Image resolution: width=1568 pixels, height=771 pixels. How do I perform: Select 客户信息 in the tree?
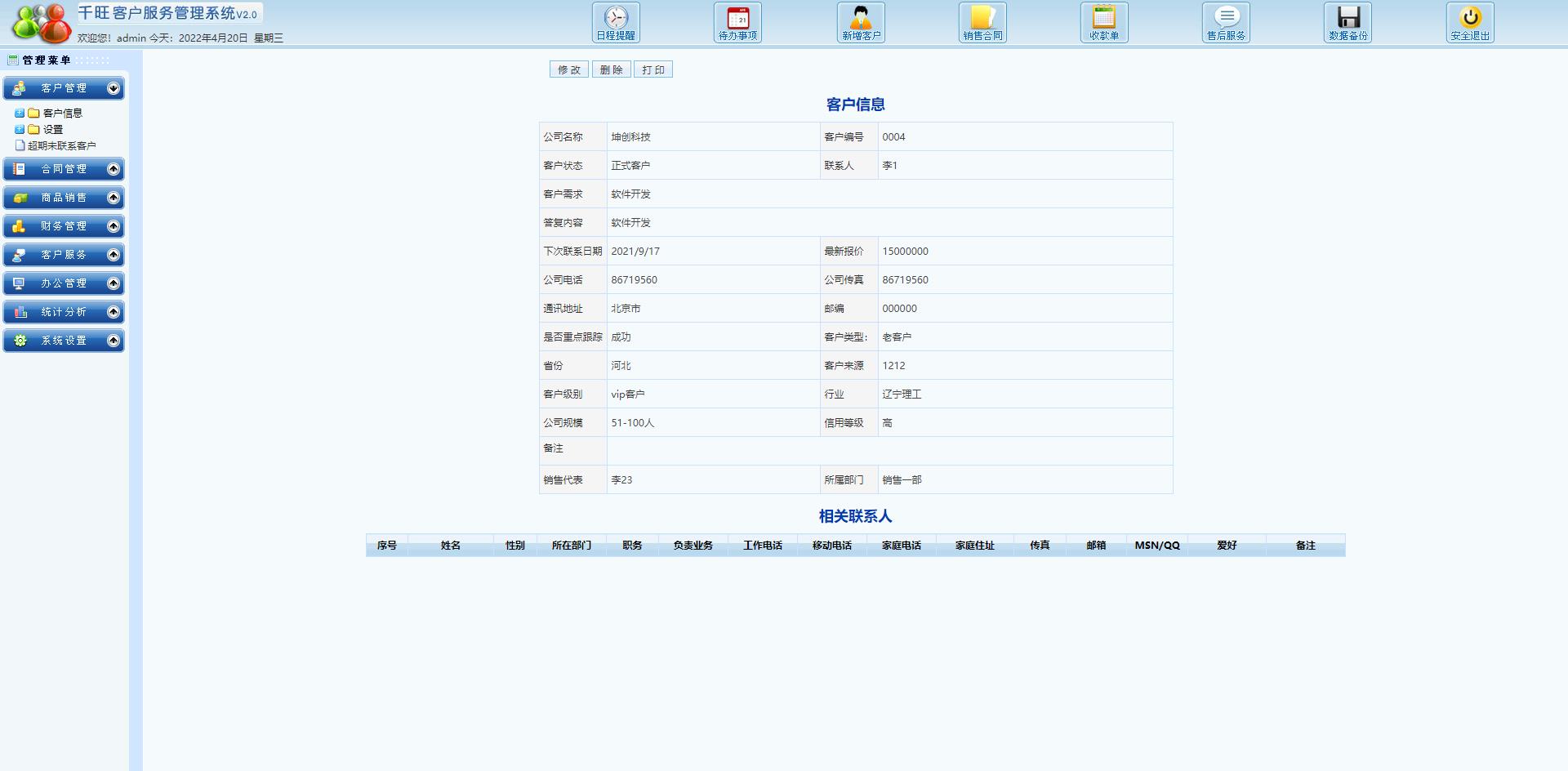click(63, 113)
